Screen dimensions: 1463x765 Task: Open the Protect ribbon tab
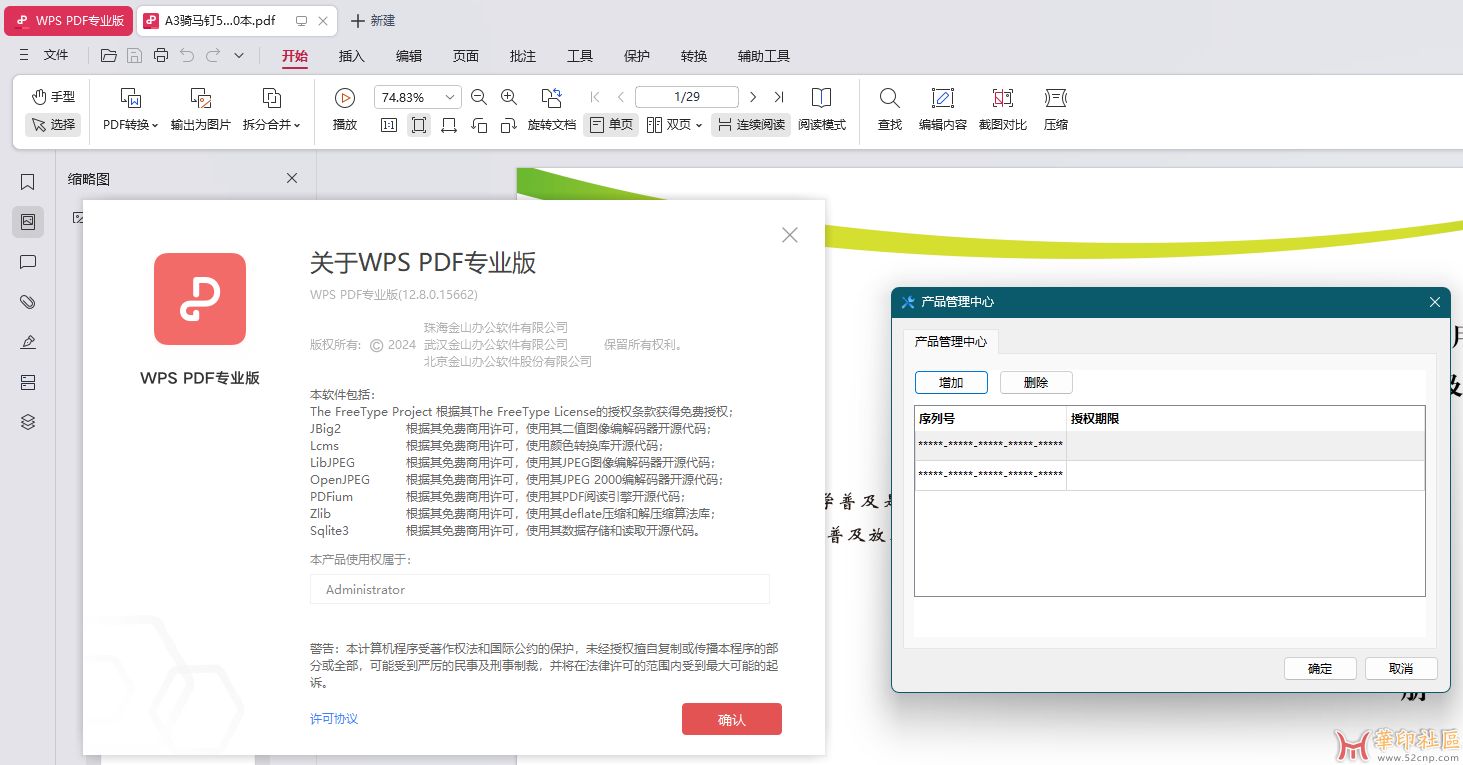[637, 56]
